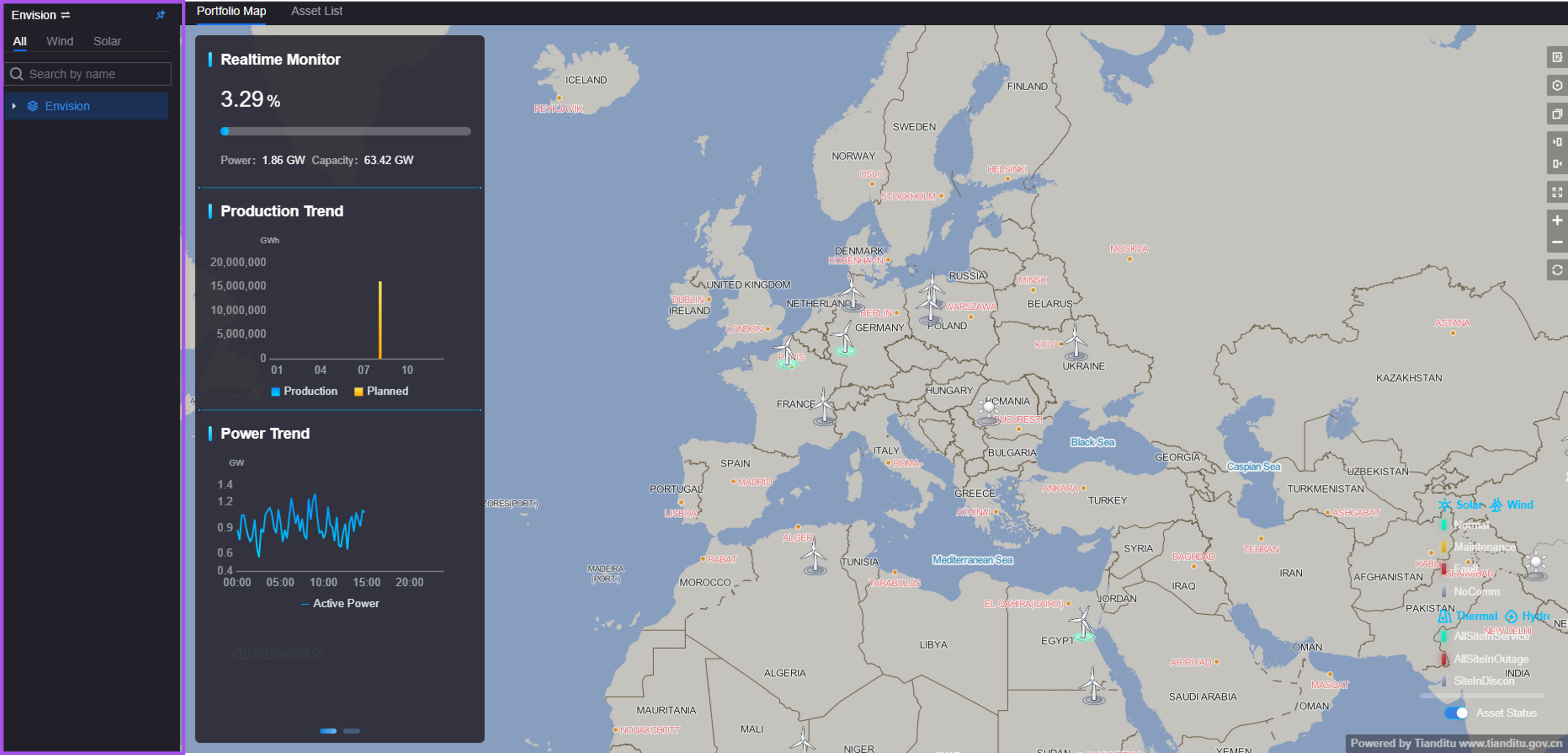Toggle the Asset Status switch on map
Viewport: 1568px width, 755px height.
[1457, 711]
